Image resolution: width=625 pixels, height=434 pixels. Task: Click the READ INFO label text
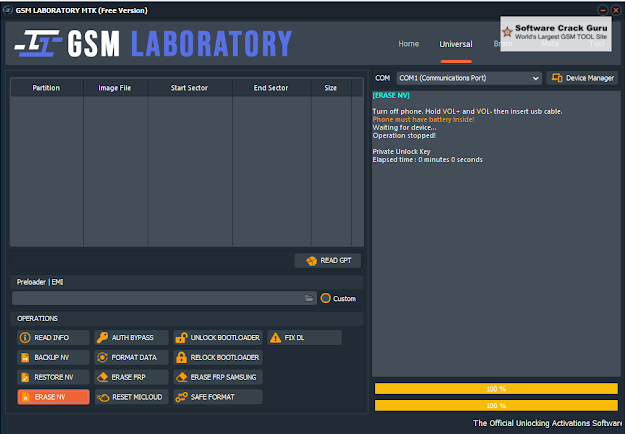pyautogui.click(x=51, y=338)
